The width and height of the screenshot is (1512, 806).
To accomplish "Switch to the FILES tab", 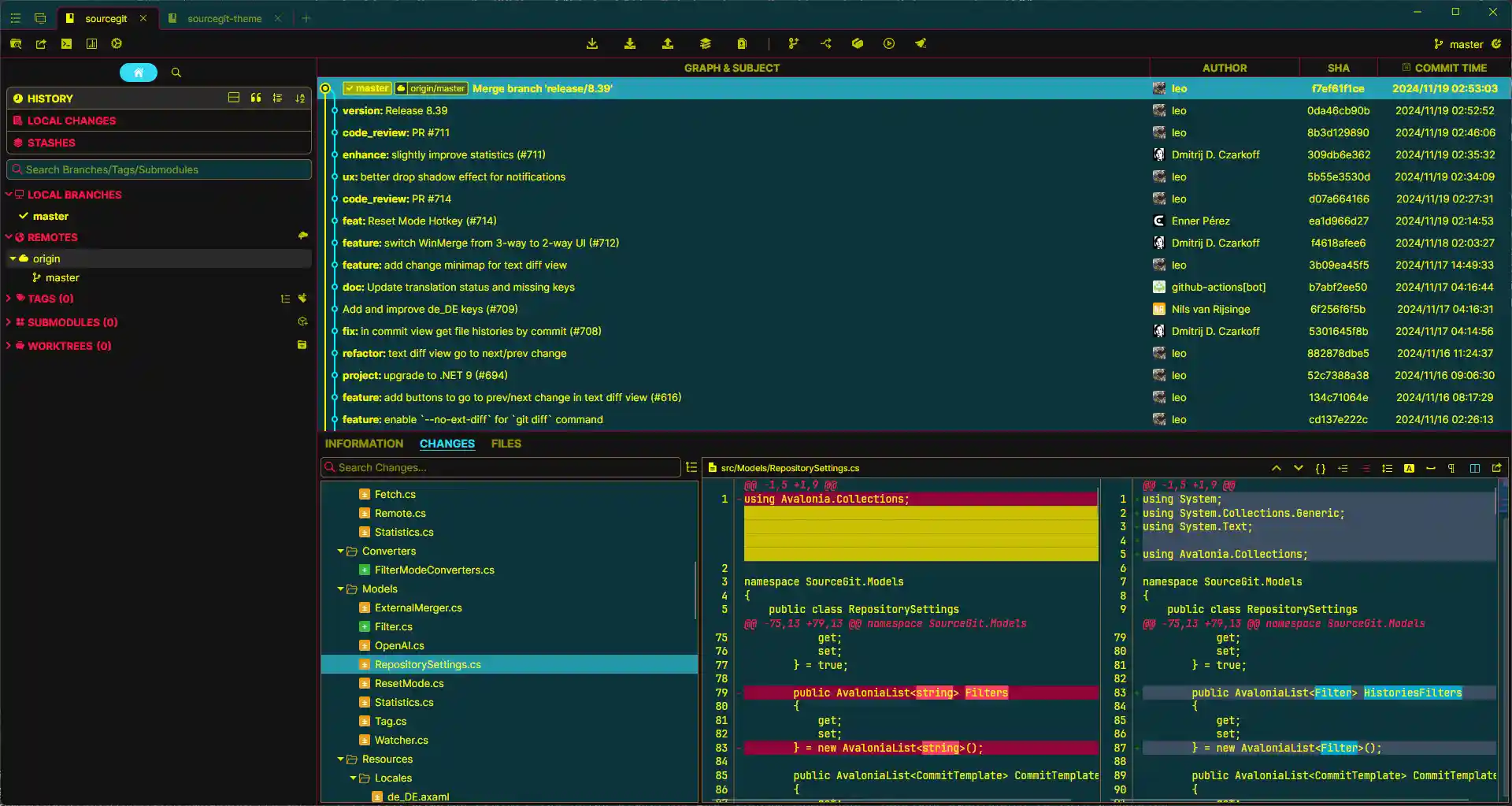I will click(506, 444).
